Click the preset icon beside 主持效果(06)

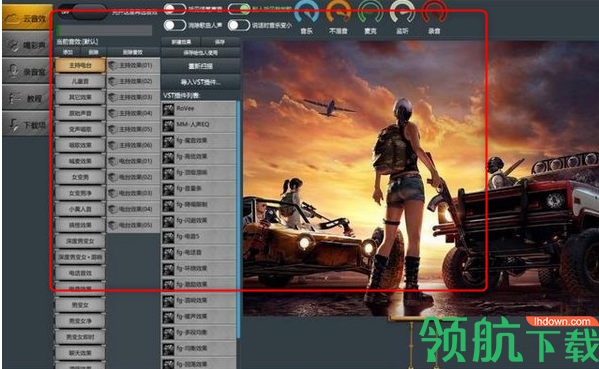[113, 145]
